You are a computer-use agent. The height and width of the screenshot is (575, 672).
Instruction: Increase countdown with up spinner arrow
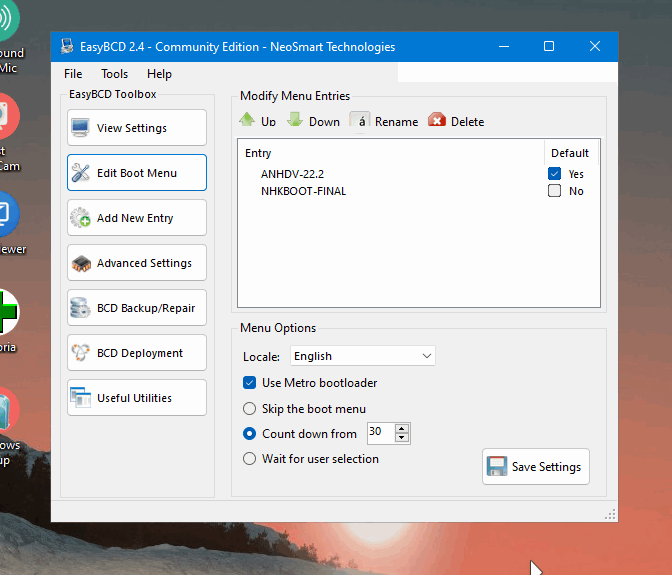(x=402, y=428)
